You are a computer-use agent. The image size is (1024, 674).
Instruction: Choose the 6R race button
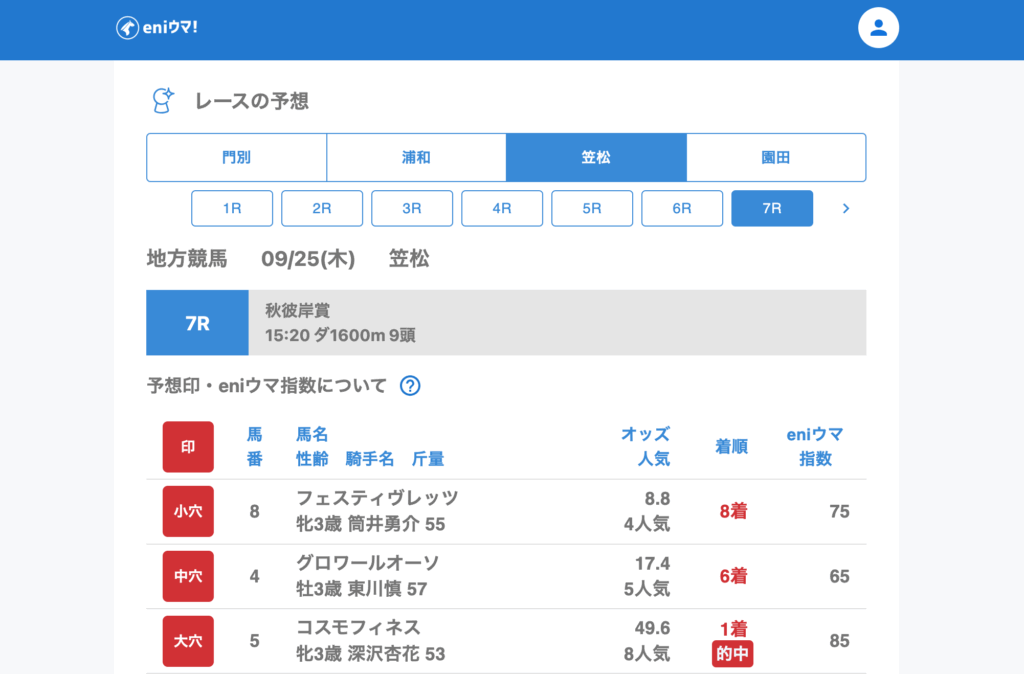click(682, 209)
